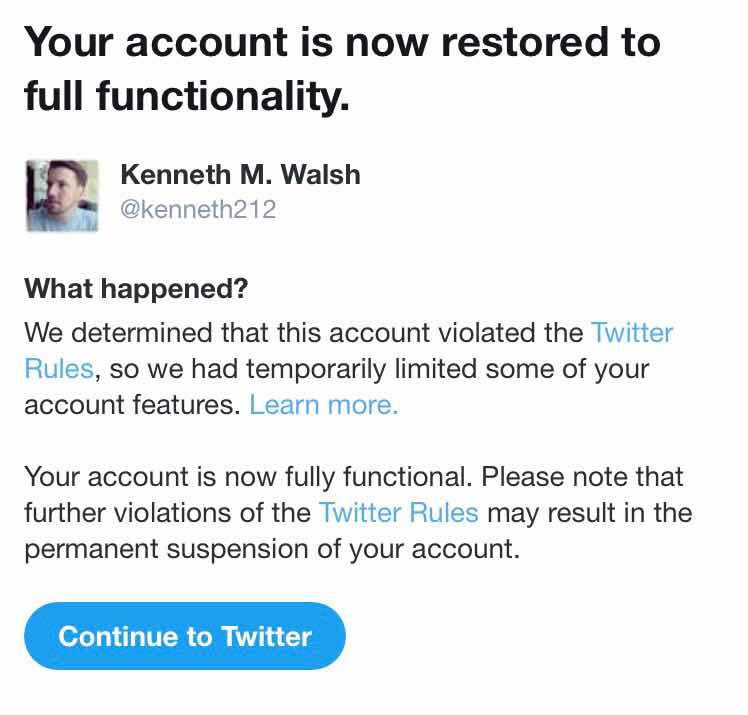This screenshot has height=715, width=748.
Task: Click the 'Rules' link before ', so we had'
Action: tap(59, 369)
